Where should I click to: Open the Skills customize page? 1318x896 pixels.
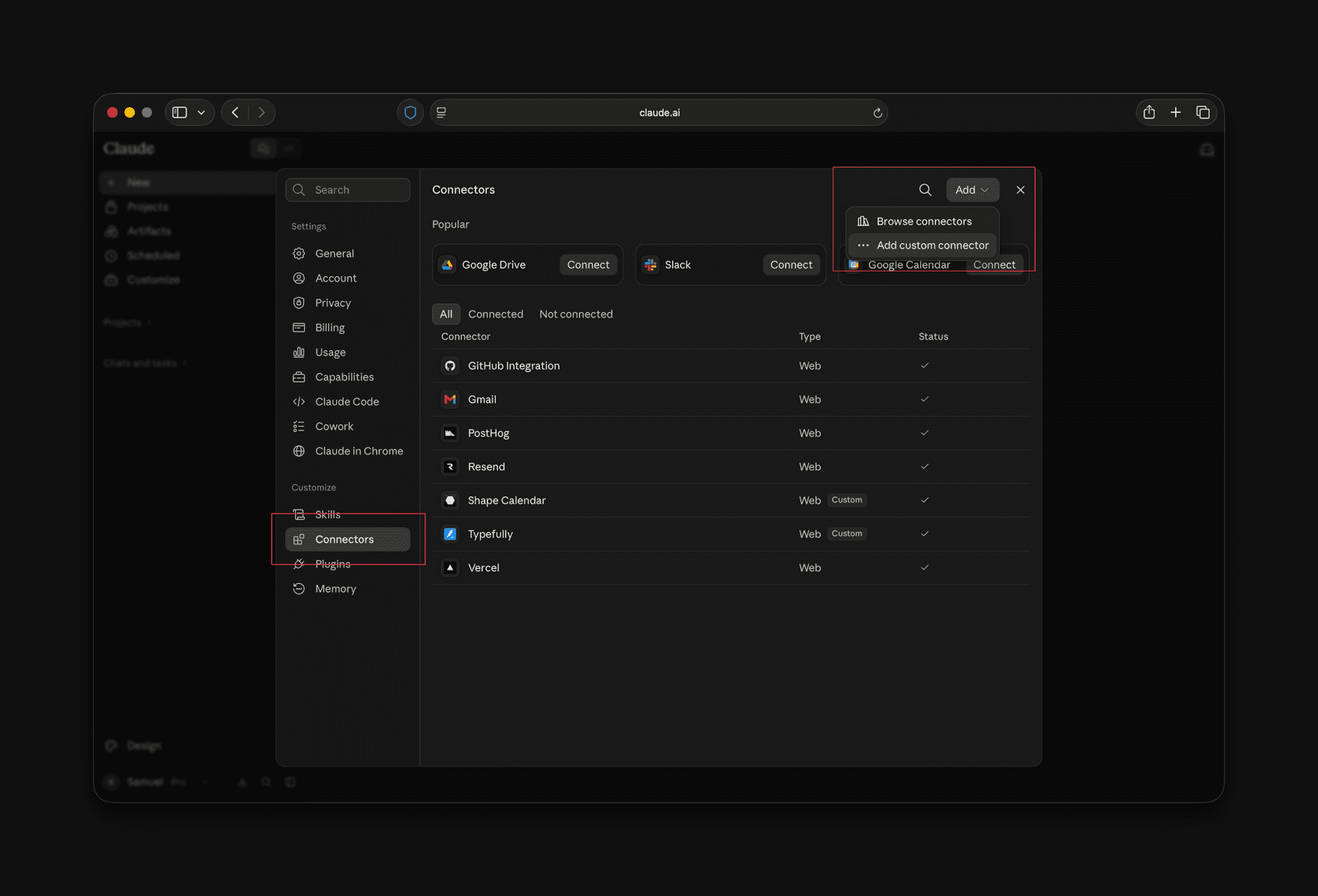point(347,514)
